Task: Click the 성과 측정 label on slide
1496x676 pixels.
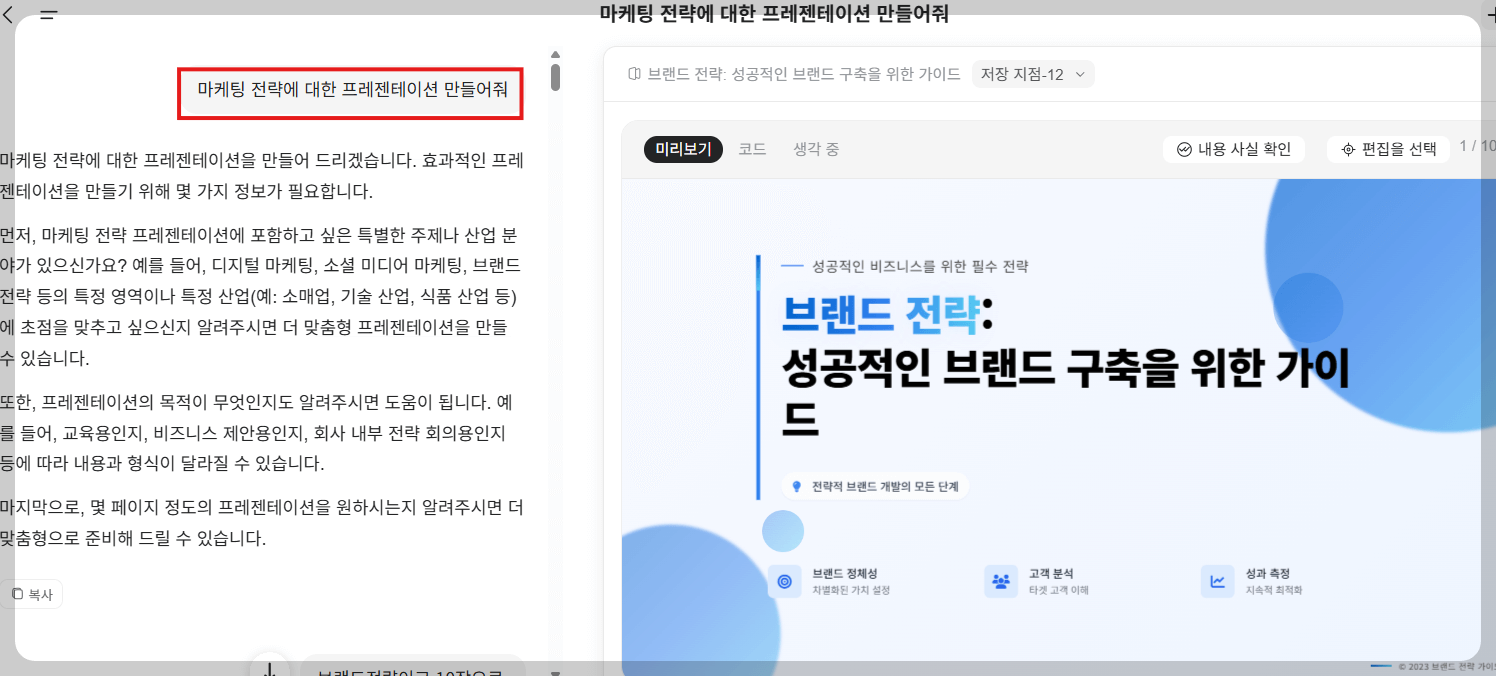Action: point(1268,574)
